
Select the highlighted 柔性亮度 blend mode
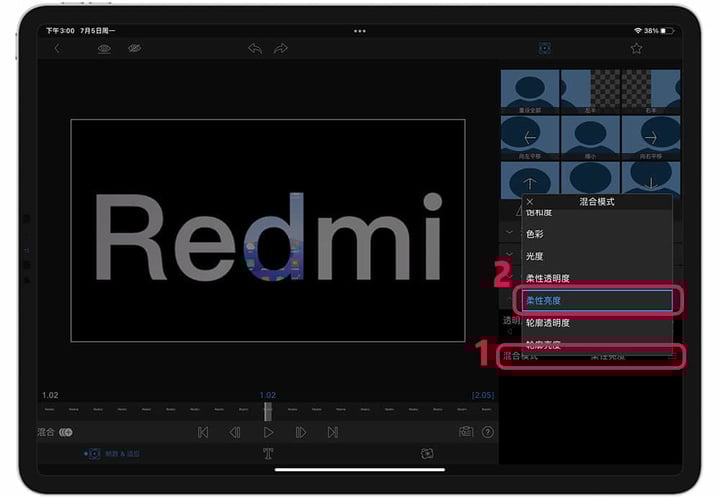click(597, 300)
